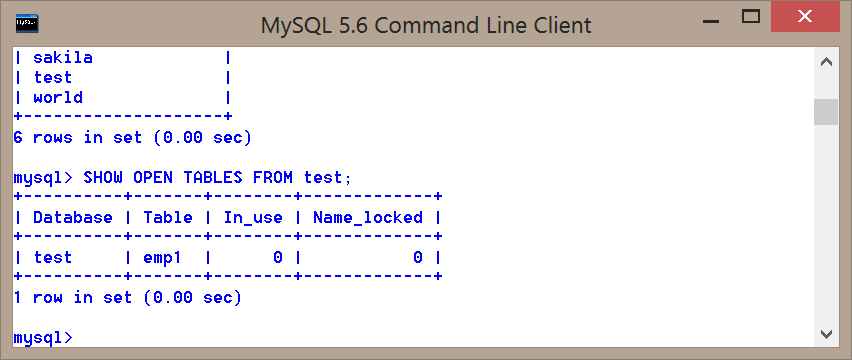Image resolution: width=852 pixels, height=360 pixels.
Task: Click the vertical scrollbar thumb
Action: [826, 112]
